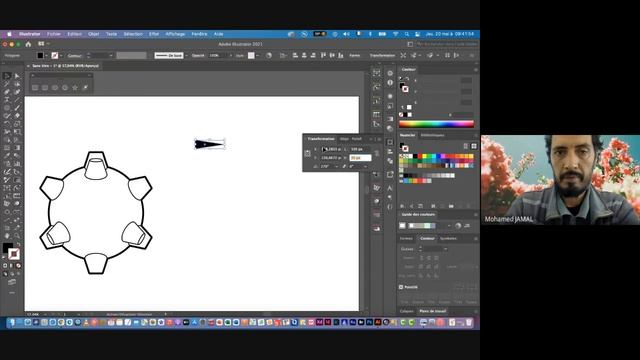Select the Type tool
Screen dimensions: 640x360
click(7, 100)
